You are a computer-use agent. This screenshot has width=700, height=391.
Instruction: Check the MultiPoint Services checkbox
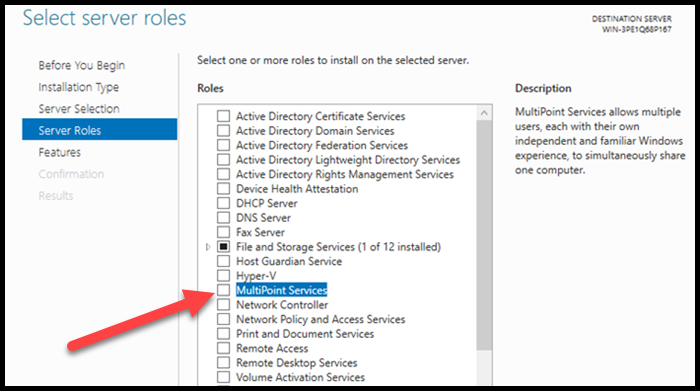(223, 290)
